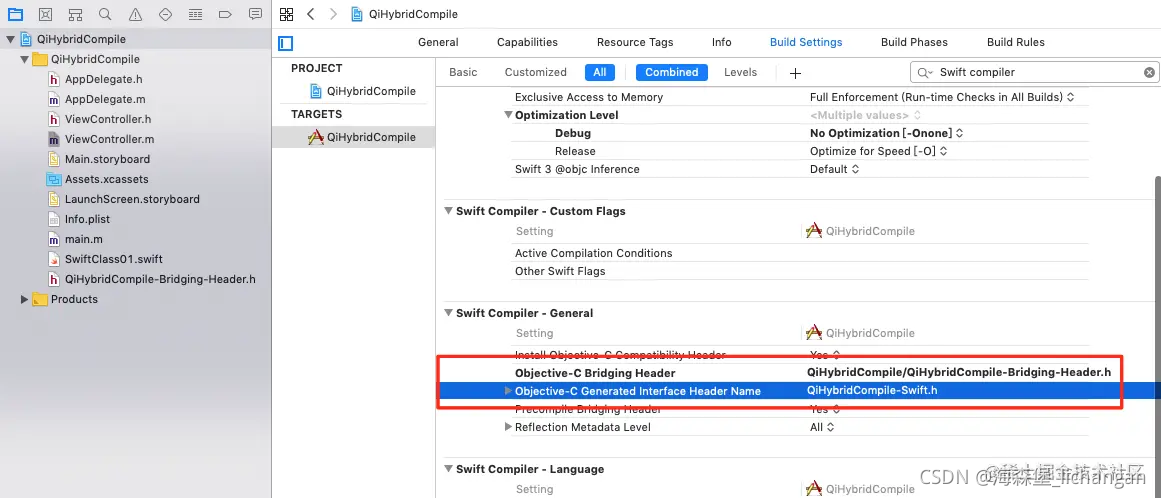Go back with the left chevron

(x=311, y=14)
